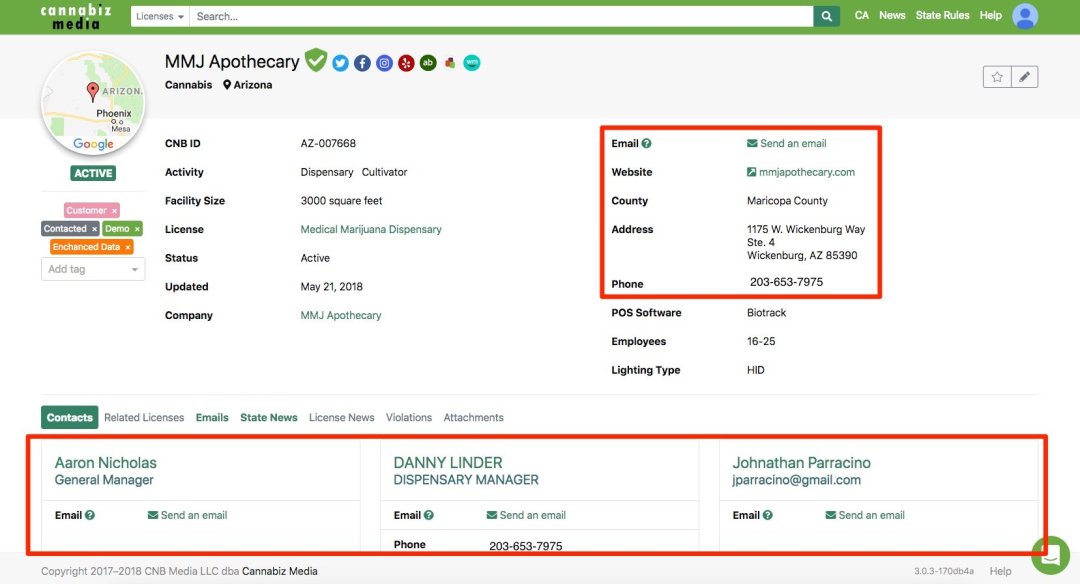Send an email to Aaron Nicholas
The width and height of the screenshot is (1080, 584).
pos(187,515)
